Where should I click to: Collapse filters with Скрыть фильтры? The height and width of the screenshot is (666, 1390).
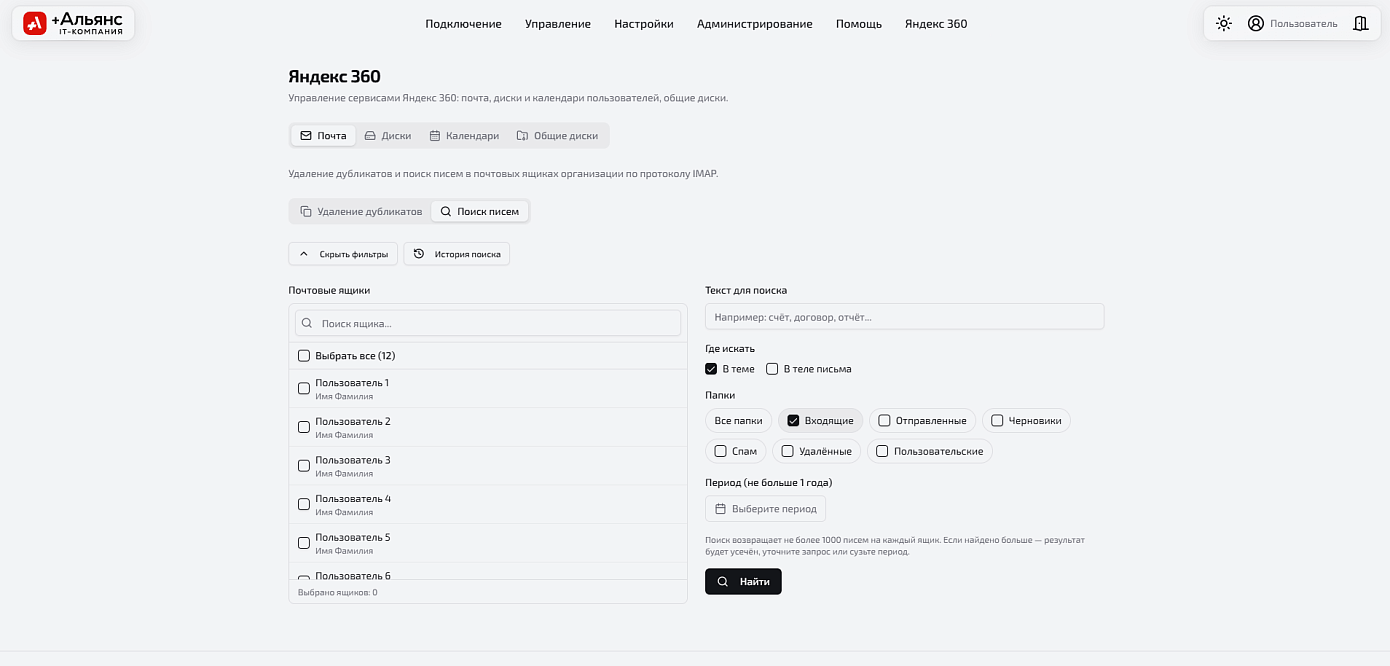[343, 254]
